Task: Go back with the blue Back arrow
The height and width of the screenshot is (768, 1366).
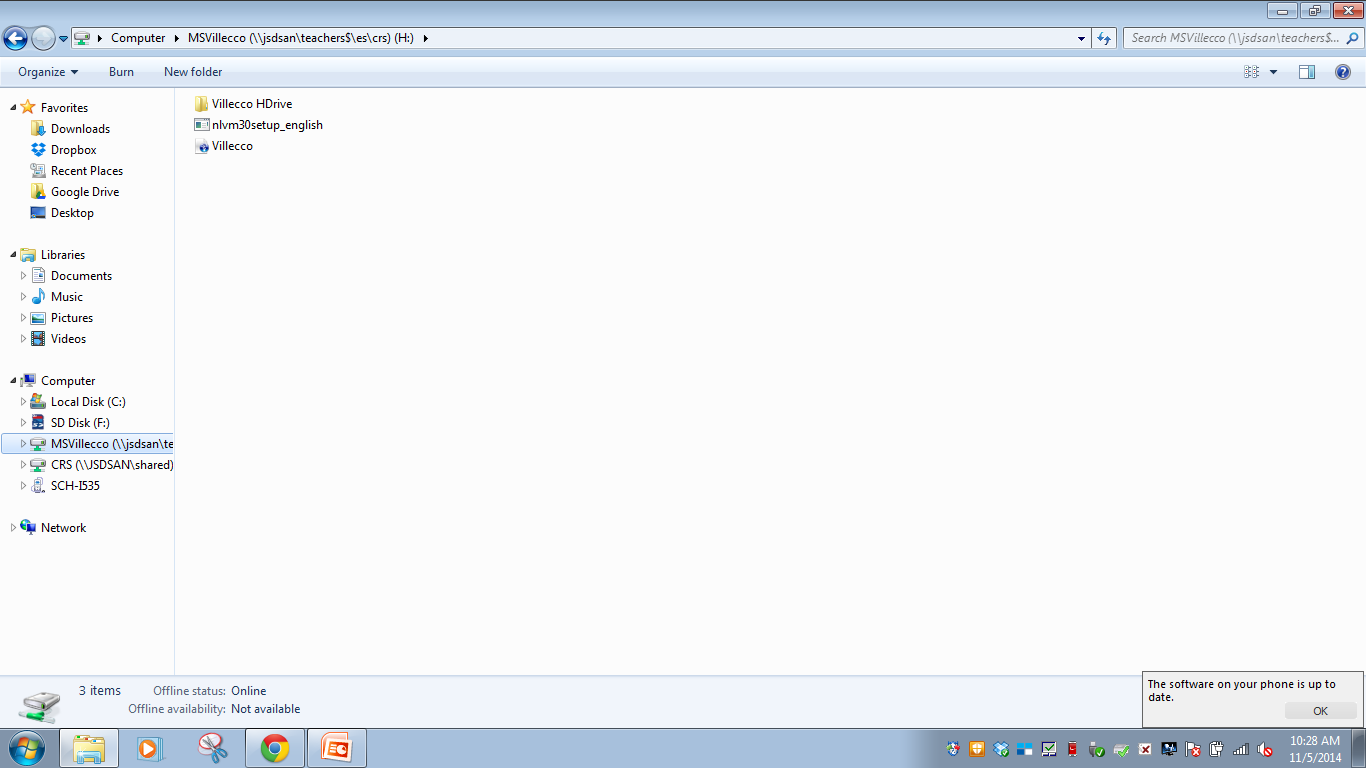Action: click(15, 38)
